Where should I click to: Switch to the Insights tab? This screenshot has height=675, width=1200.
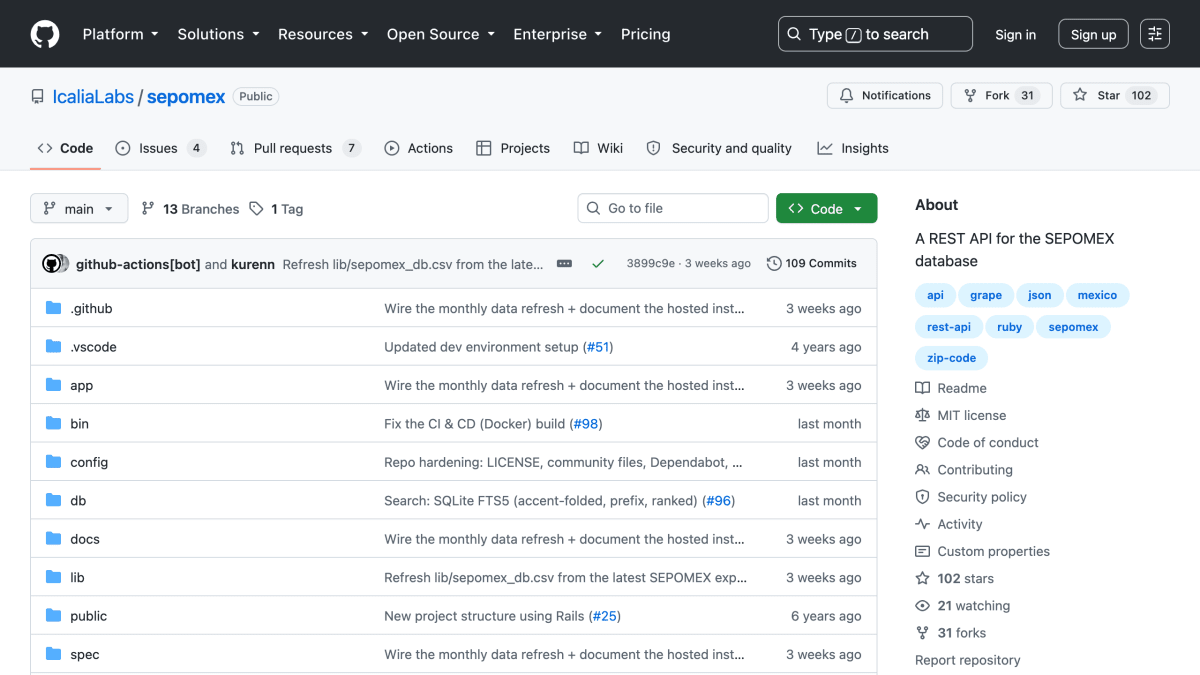tap(853, 148)
